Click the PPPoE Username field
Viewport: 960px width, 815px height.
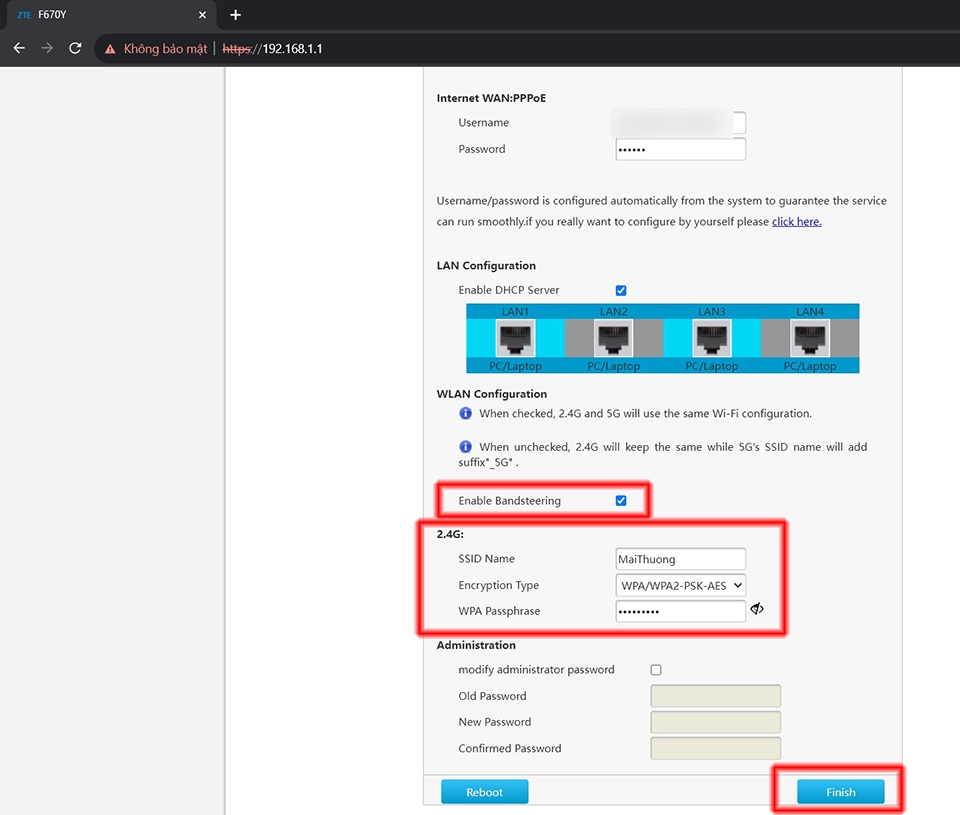pos(680,122)
